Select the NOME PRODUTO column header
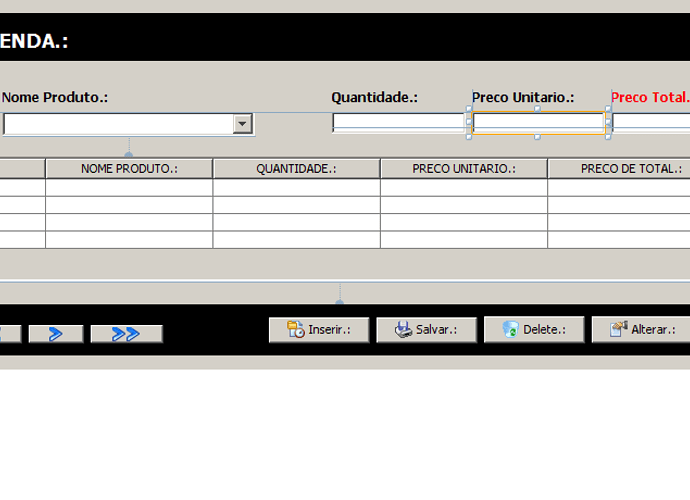The height and width of the screenshot is (500, 690). tap(129, 169)
